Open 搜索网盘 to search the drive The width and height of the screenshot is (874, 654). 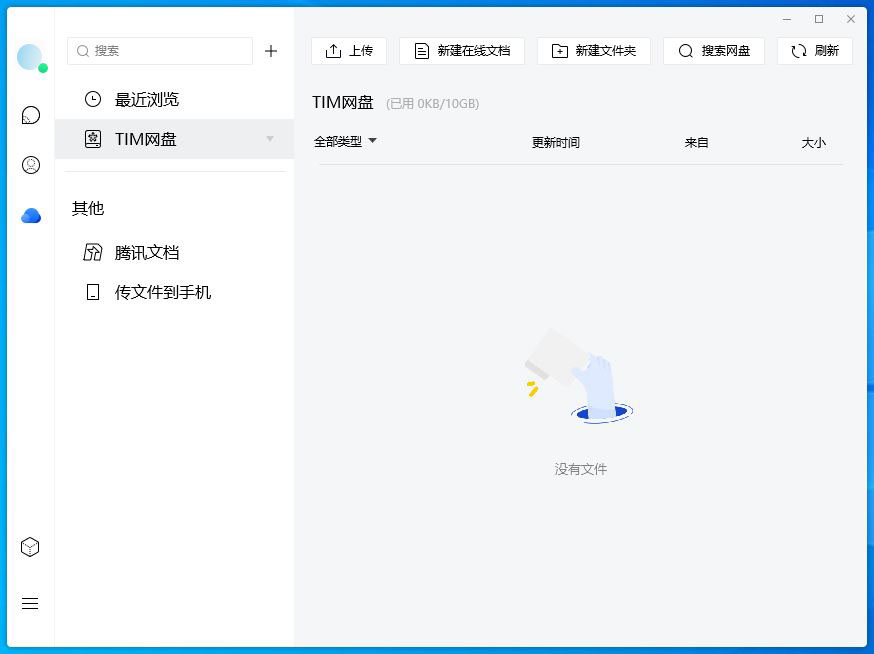coord(713,50)
